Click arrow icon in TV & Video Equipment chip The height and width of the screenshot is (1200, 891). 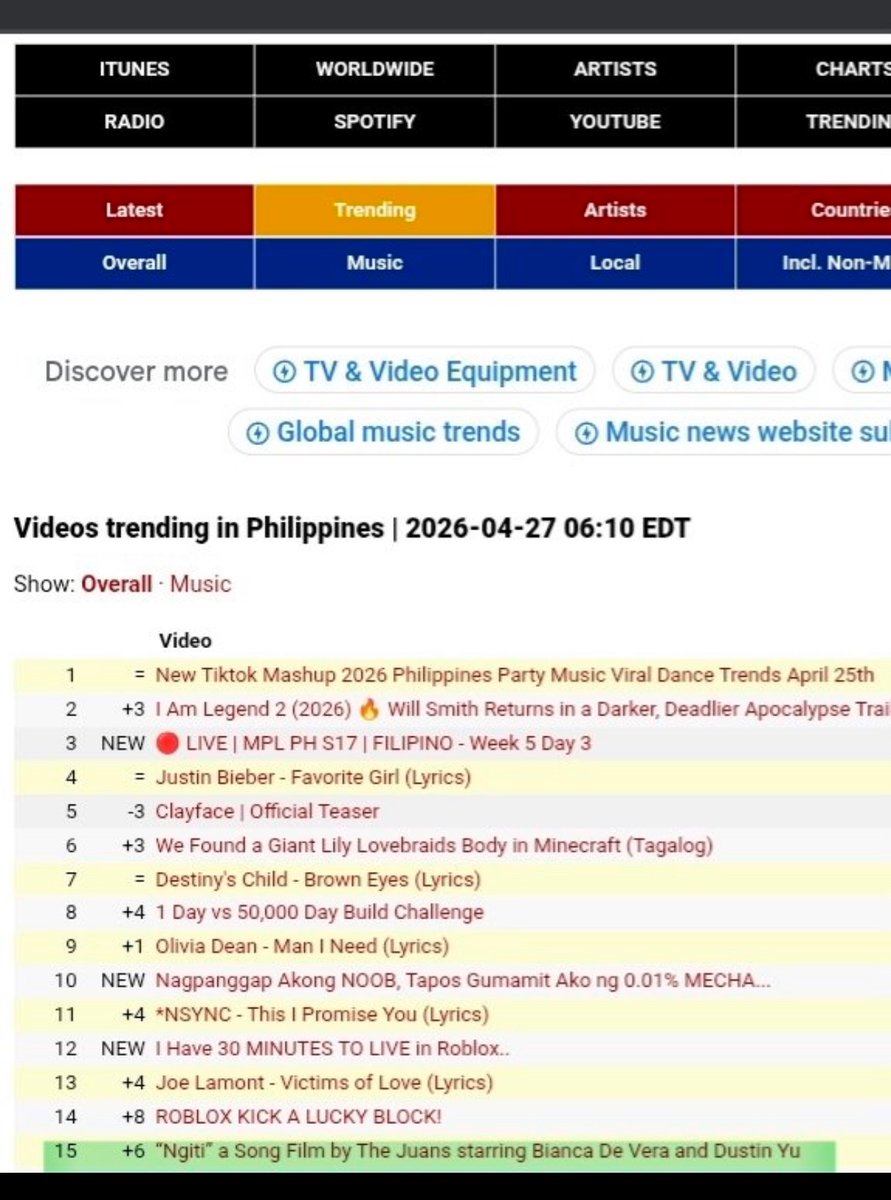coord(285,373)
